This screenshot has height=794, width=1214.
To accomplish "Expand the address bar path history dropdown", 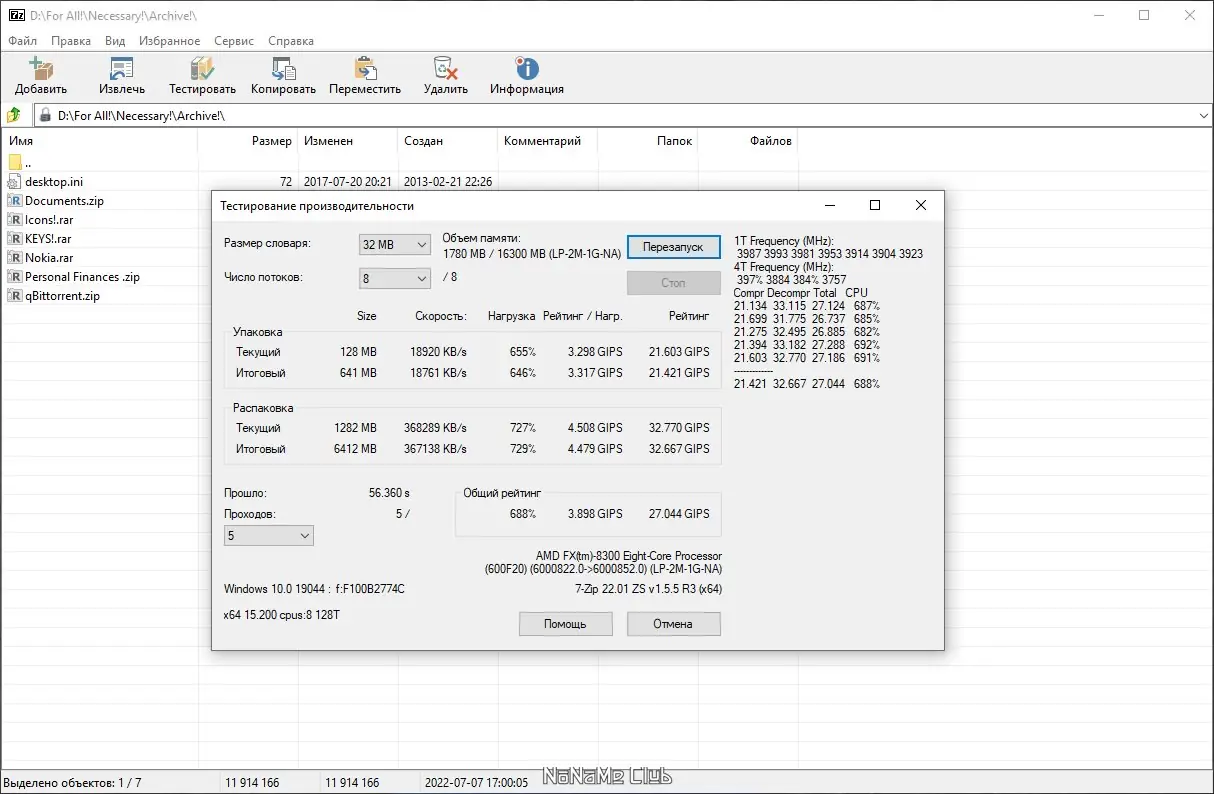I will (x=1203, y=116).
